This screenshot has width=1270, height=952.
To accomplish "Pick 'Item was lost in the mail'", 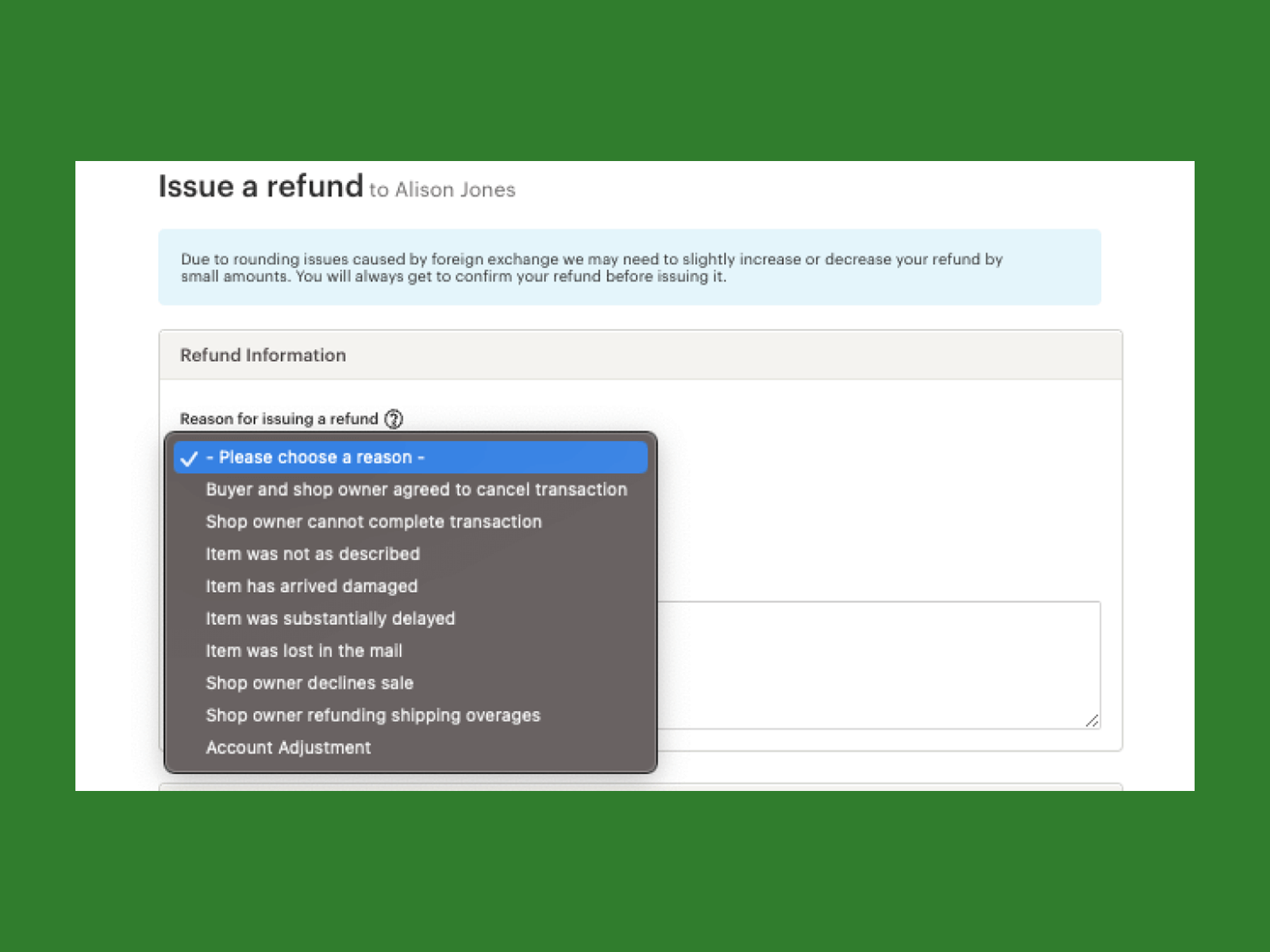I will pos(304,651).
